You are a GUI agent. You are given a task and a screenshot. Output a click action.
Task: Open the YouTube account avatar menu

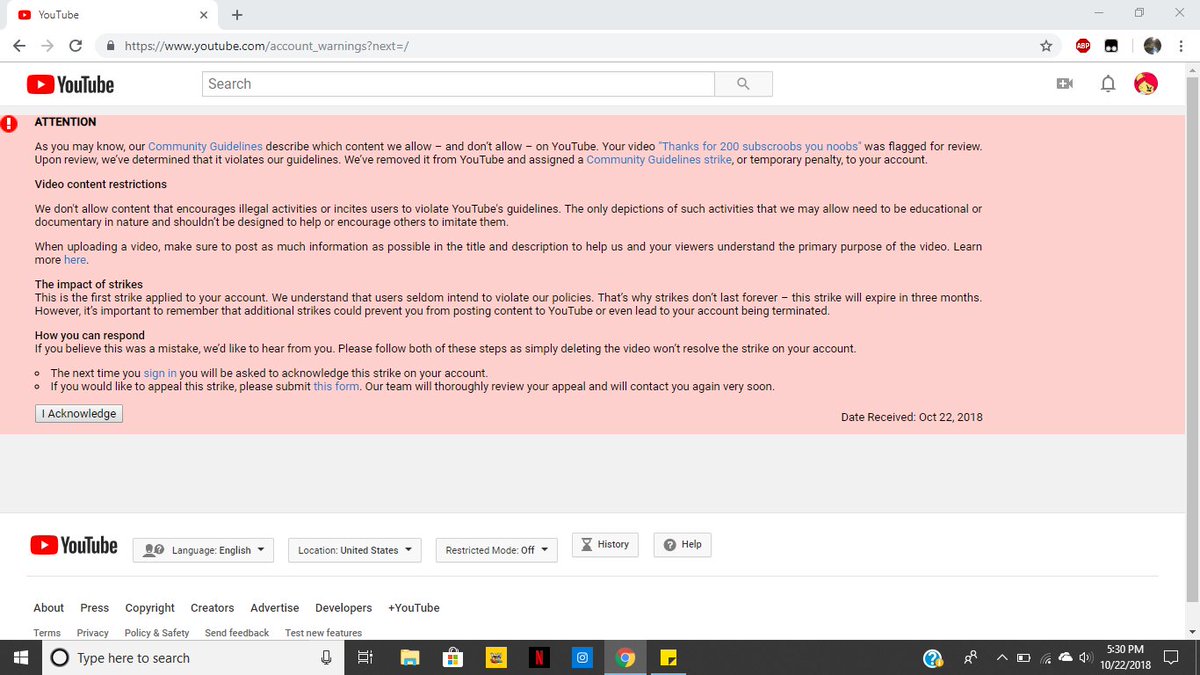(x=1146, y=84)
